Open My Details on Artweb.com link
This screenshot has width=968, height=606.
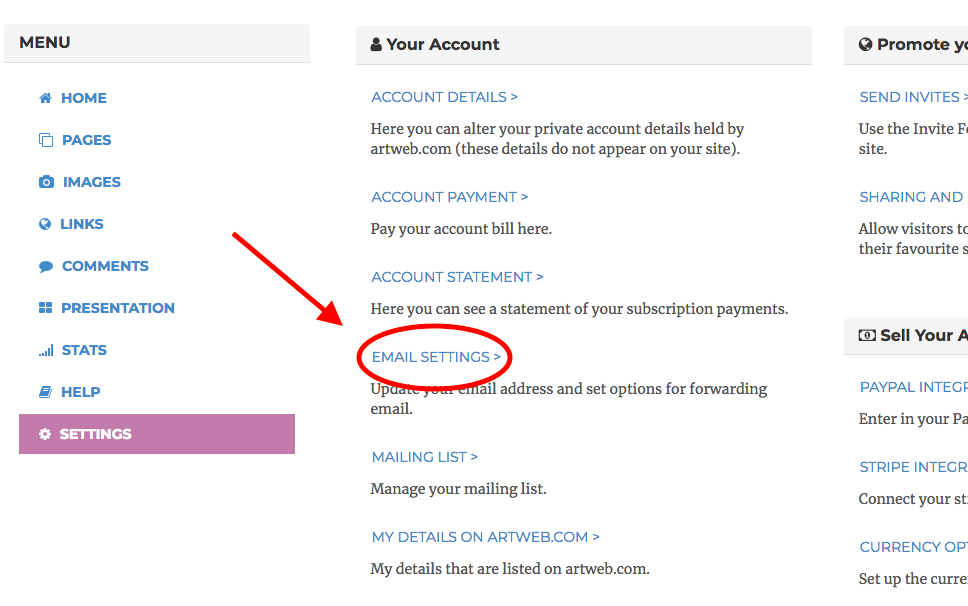[485, 537]
